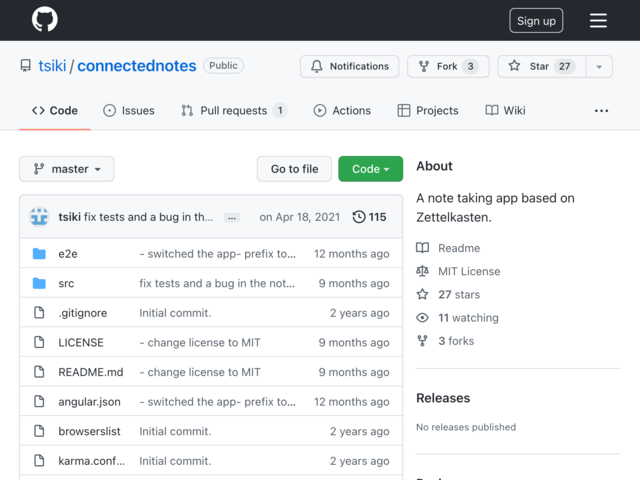The image size is (640, 480).
Task: Open the tsiki owner profile link
Action: click(x=52, y=66)
